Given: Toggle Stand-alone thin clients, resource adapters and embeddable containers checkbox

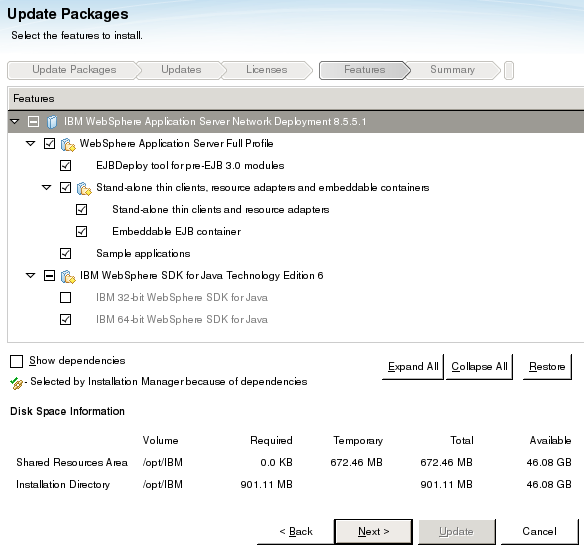Looking at the screenshot, I should point(66,187).
